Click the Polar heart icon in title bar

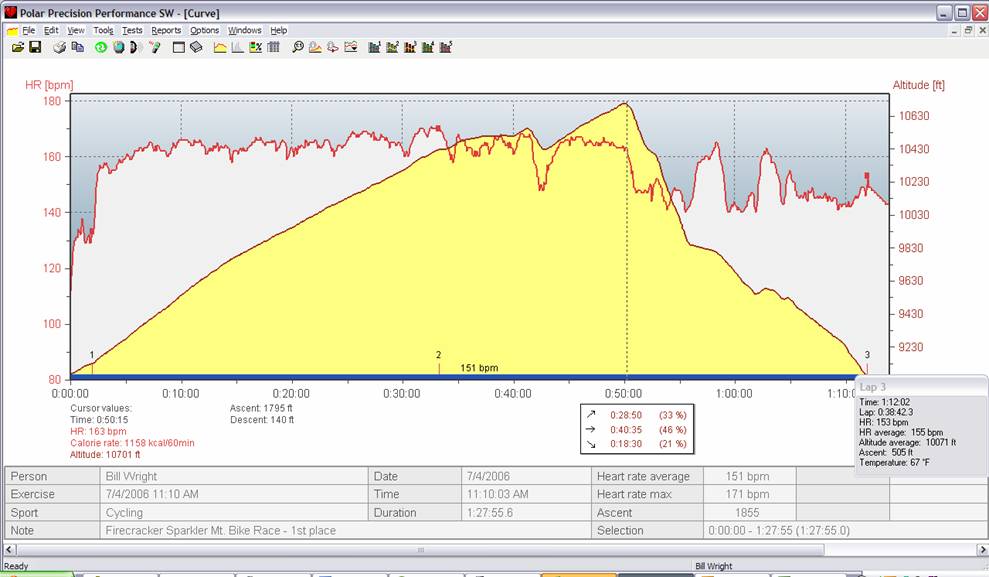(10, 12)
